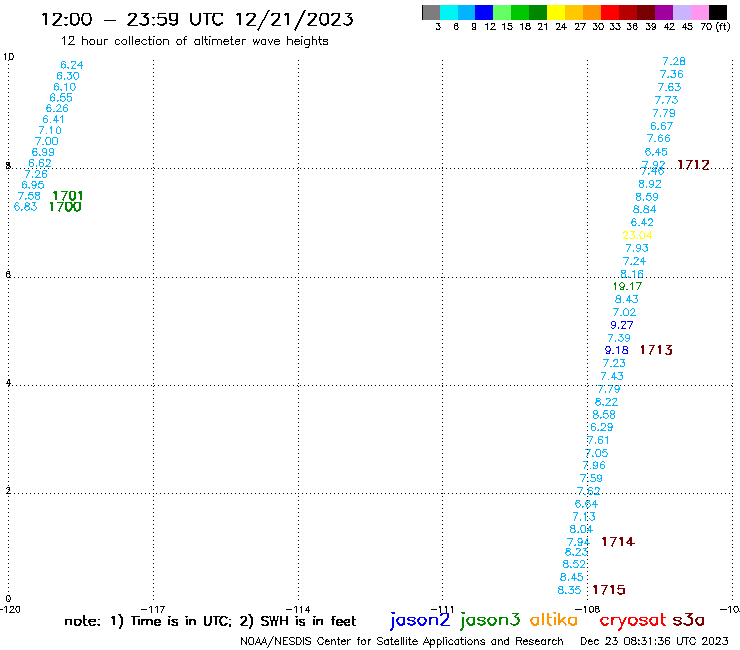
Task: Click the pure blue legend swatch
Action: [484, 12]
